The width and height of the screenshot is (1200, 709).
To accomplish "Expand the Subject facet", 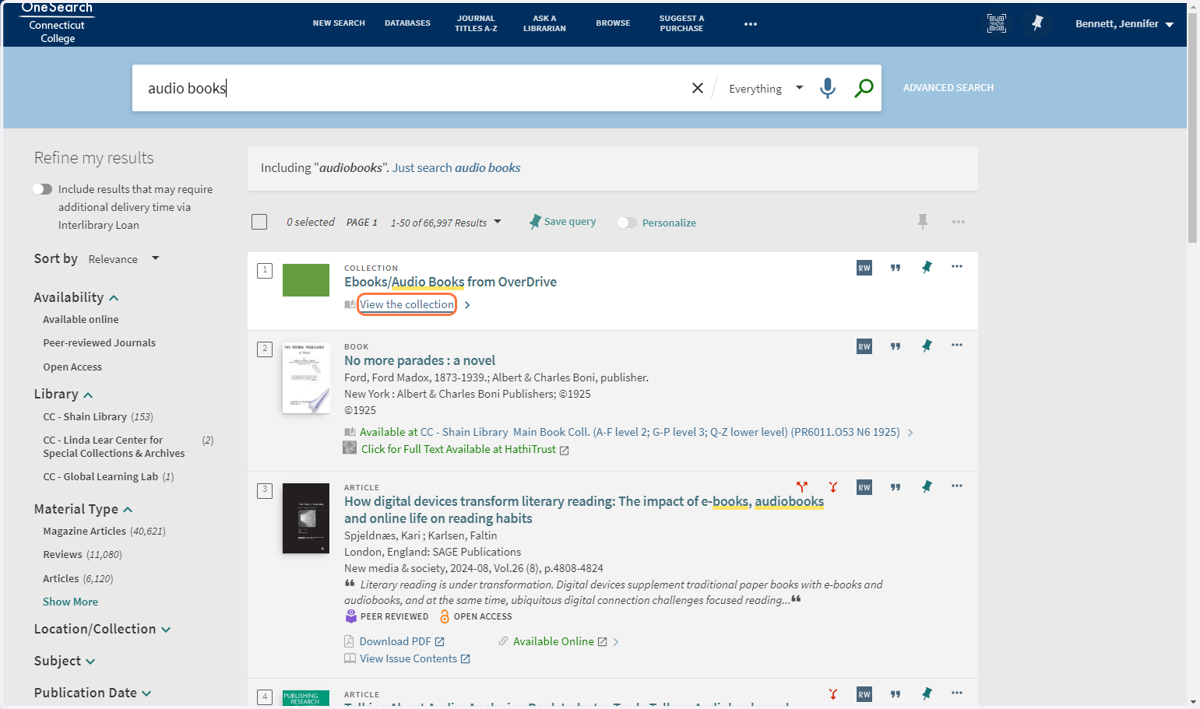I will [x=64, y=661].
